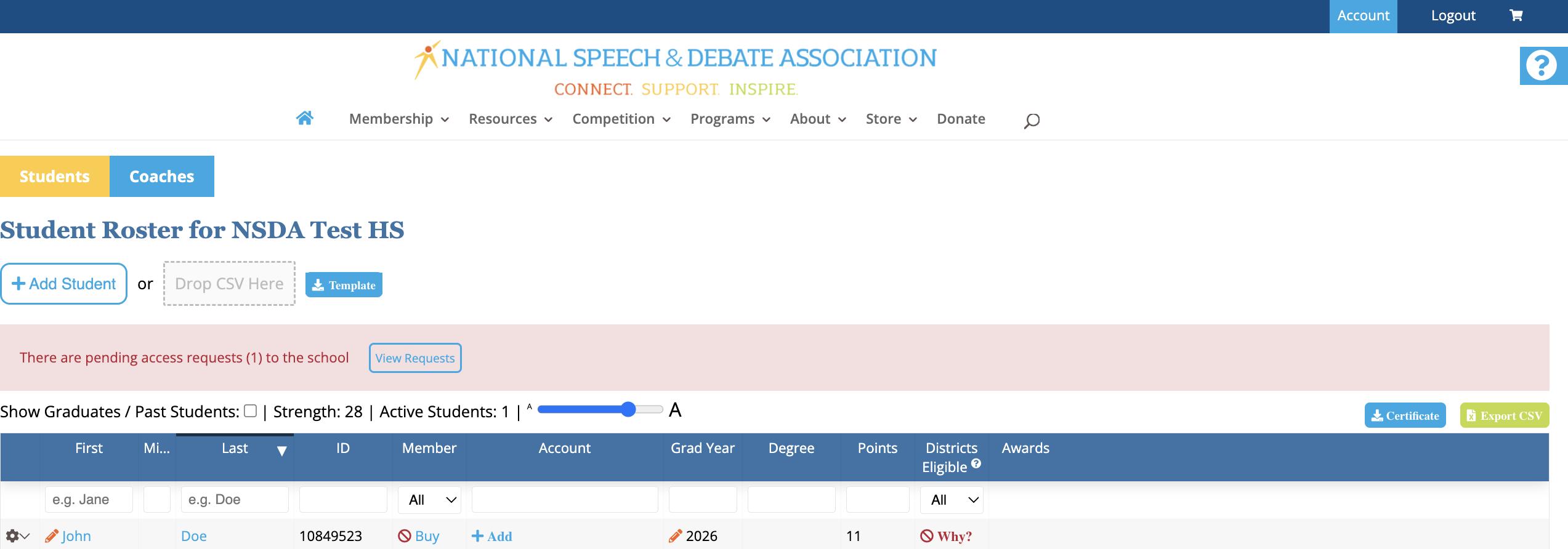The width and height of the screenshot is (1568, 549).
Task: Click the pencil edit icon next to John
Action: (52, 536)
